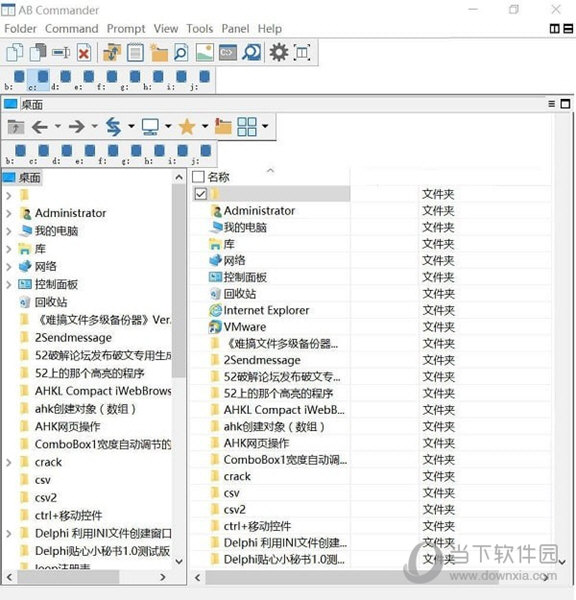This screenshot has height=600, width=576.
Task: Click the Forward arrow in panel toolbar
Action: click(x=77, y=126)
